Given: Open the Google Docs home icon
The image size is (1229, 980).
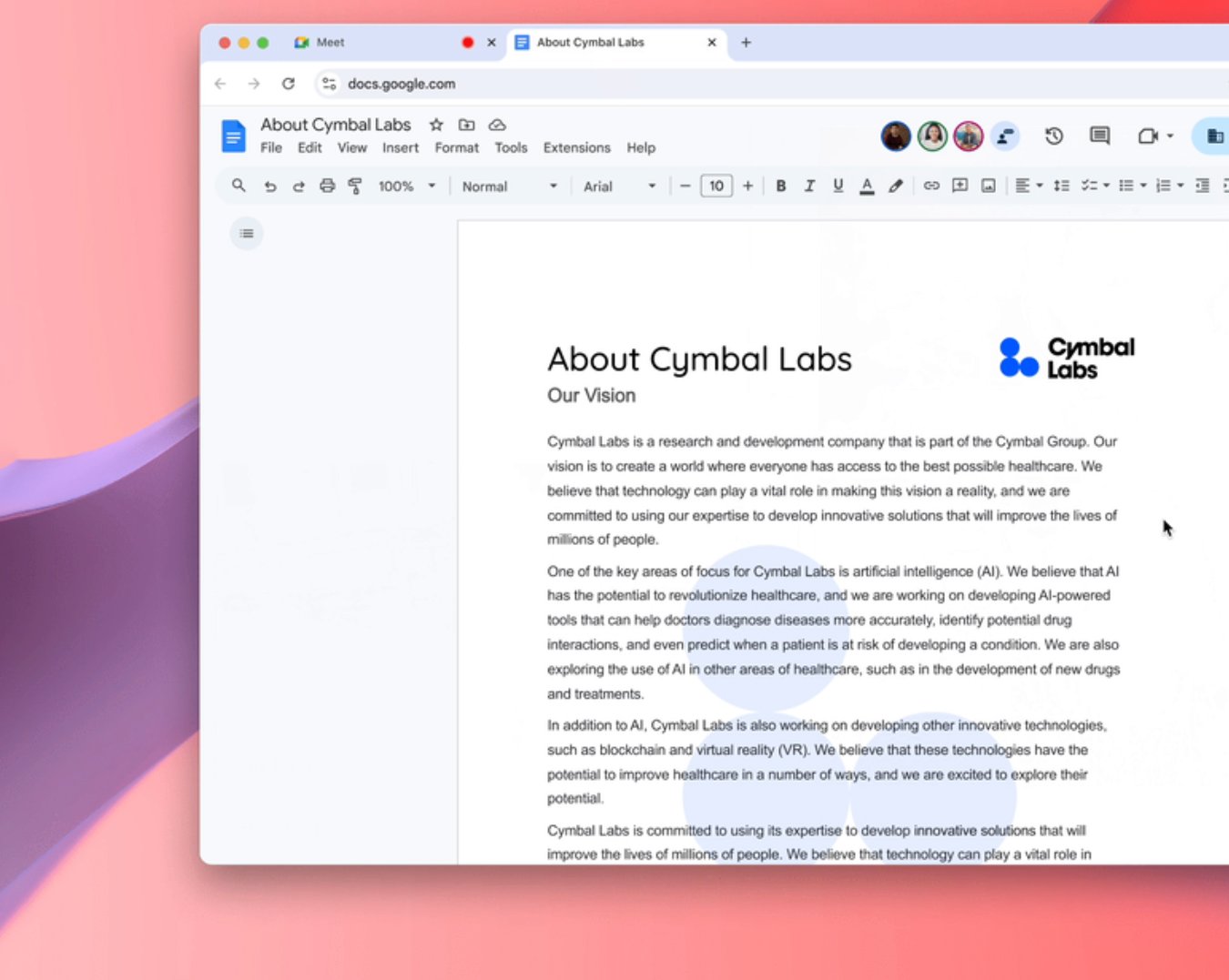Looking at the screenshot, I should [233, 136].
